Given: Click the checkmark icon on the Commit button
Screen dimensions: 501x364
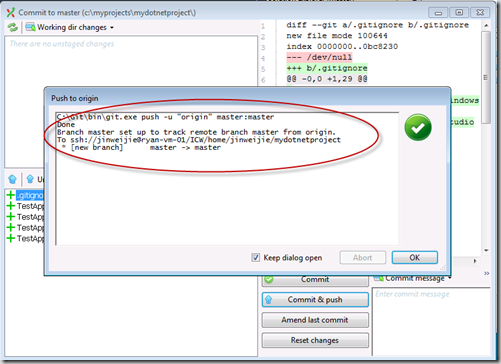Looking at the screenshot, I should point(269,279).
